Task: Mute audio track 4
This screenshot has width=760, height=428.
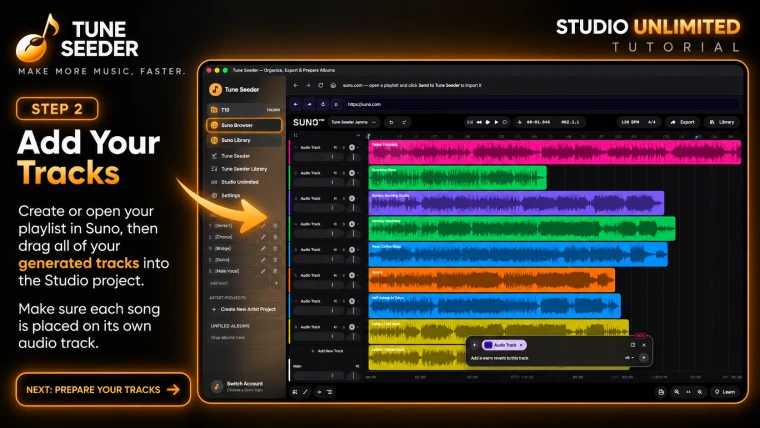Action: (335, 224)
